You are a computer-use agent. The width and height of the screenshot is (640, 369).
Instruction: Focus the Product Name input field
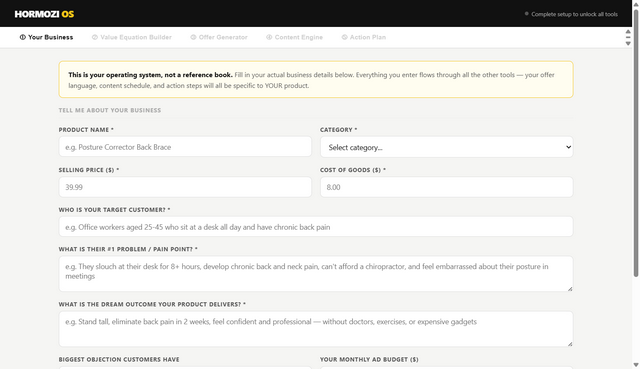[185, 147]
